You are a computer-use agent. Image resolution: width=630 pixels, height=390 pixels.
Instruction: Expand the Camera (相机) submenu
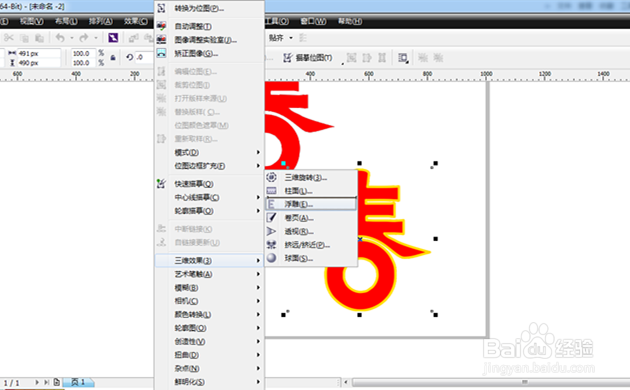tap(209, 301)
